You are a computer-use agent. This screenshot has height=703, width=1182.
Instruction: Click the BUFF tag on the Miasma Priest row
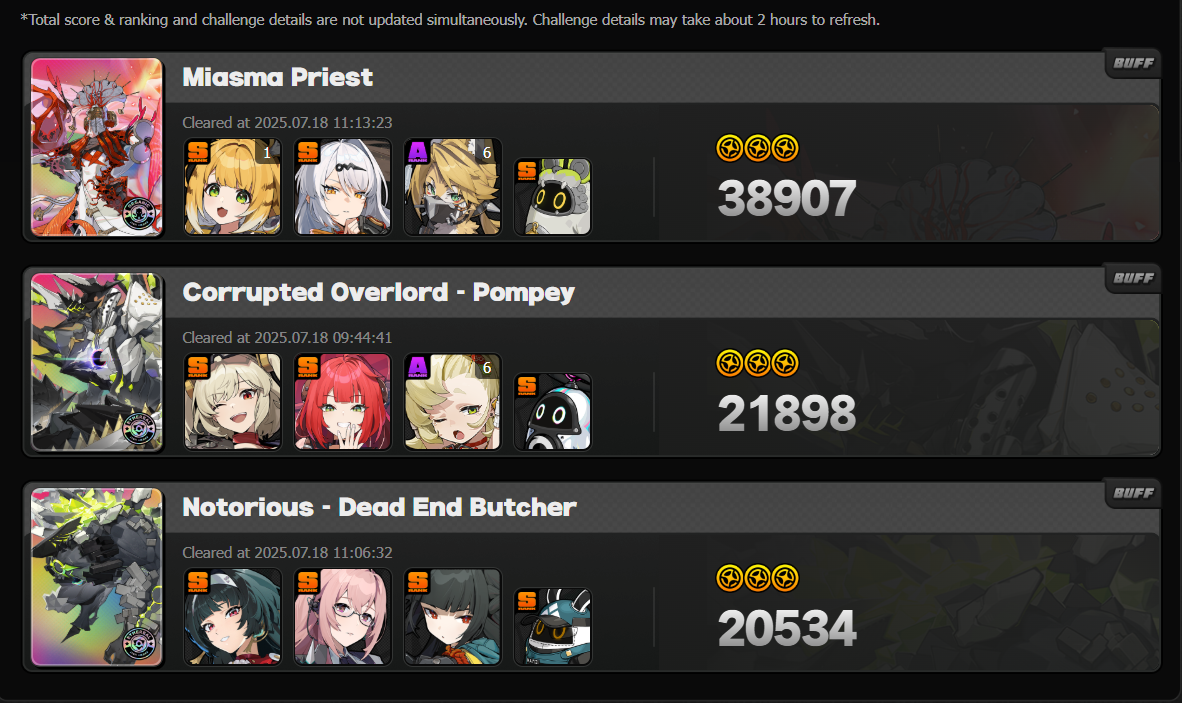pos(1133,63)
